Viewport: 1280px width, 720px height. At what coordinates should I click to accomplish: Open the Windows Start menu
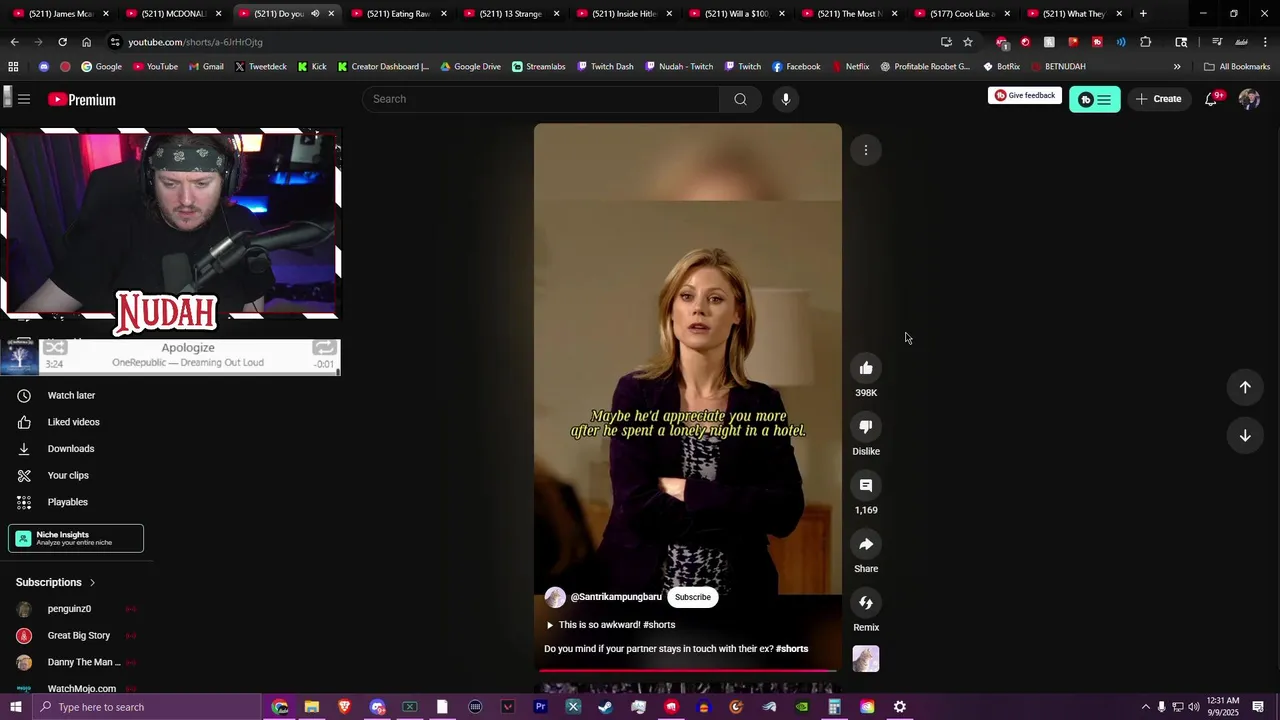tap(15, 707)
